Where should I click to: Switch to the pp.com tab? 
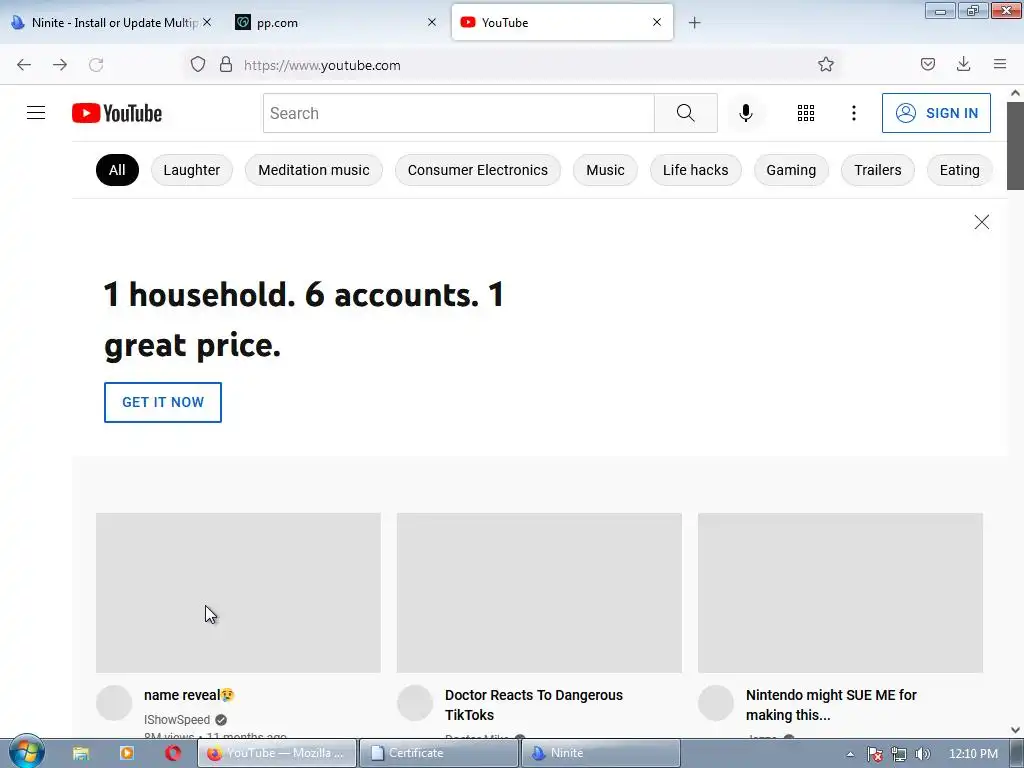336,22
